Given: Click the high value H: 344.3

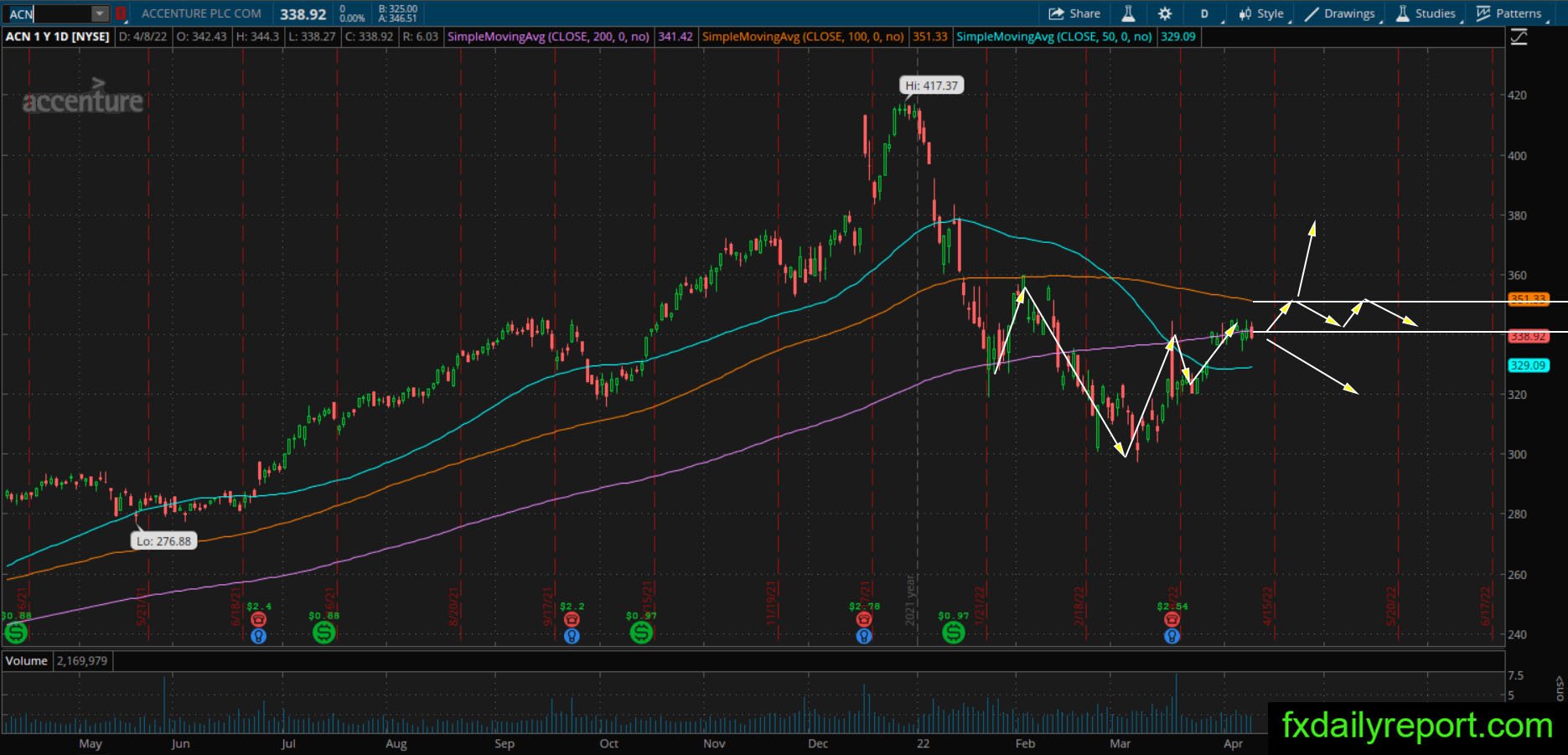Looking at the screenshot, I should (x=257, y=37).
